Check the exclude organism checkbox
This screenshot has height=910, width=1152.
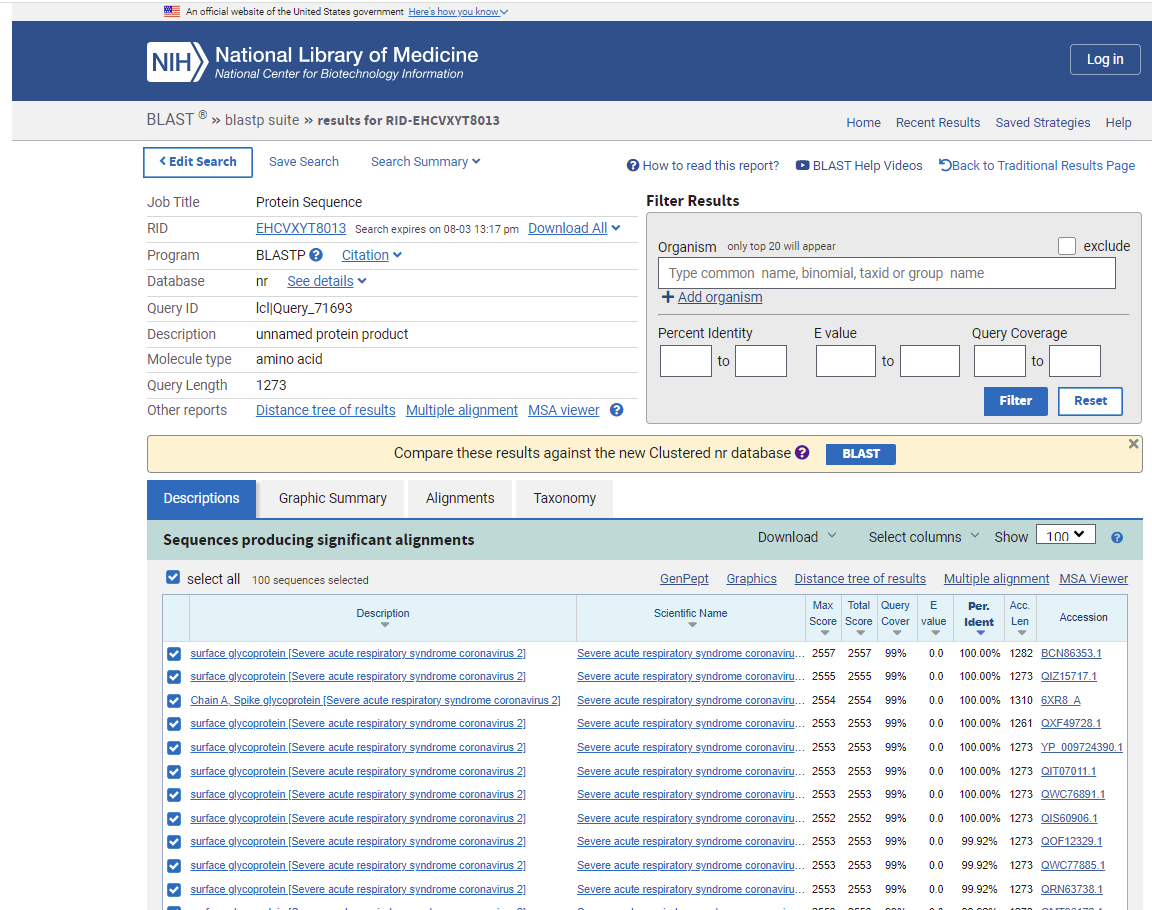point(1067,246)
